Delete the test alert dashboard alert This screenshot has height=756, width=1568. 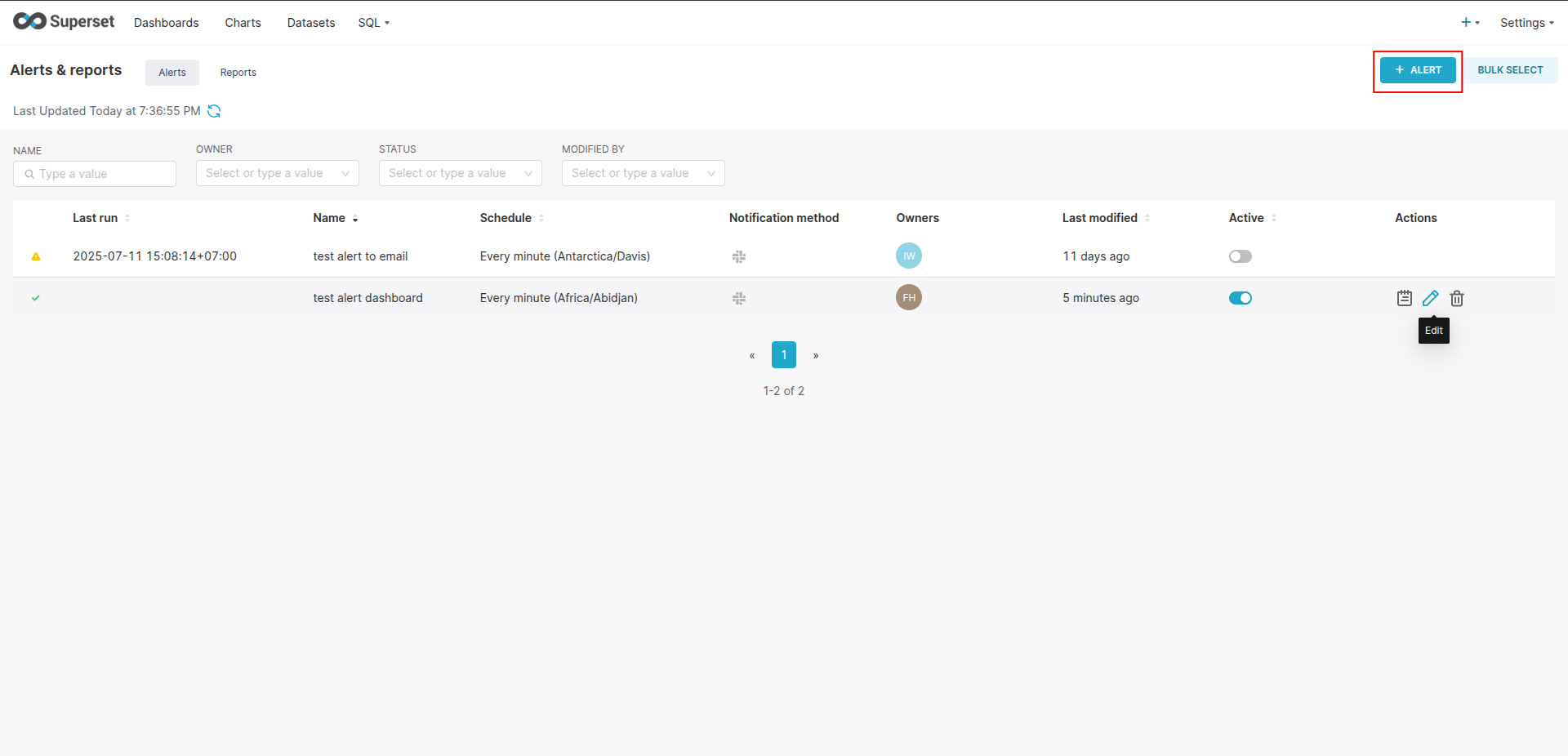coord(1456,298)
